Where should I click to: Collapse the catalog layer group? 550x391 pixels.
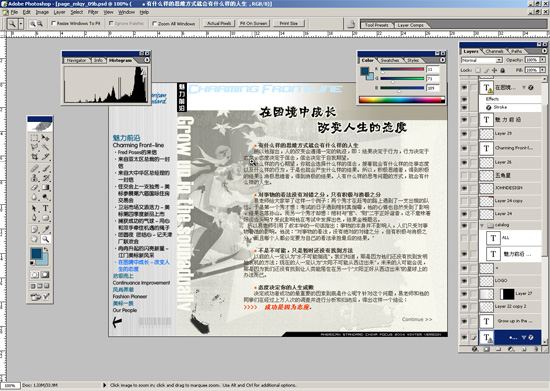point(482,225)
